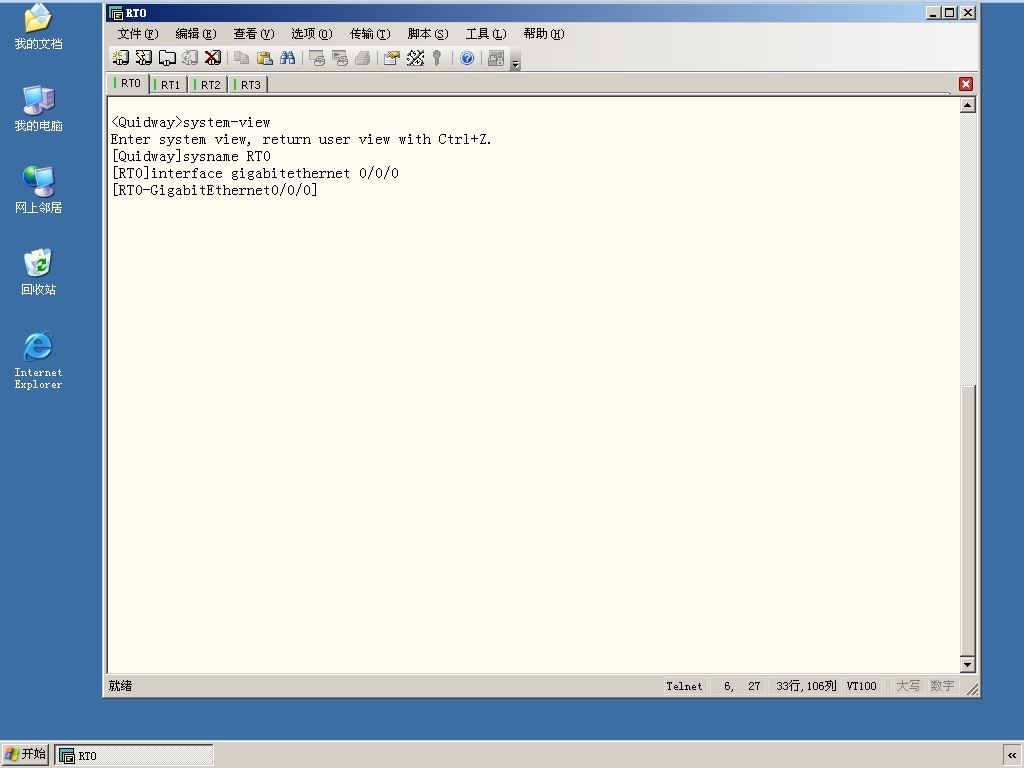Screen dimensions: 1024x768
Task: Select the 回收站 recycle bin icon
Action: pyautogui.click(x=39, y=272)
